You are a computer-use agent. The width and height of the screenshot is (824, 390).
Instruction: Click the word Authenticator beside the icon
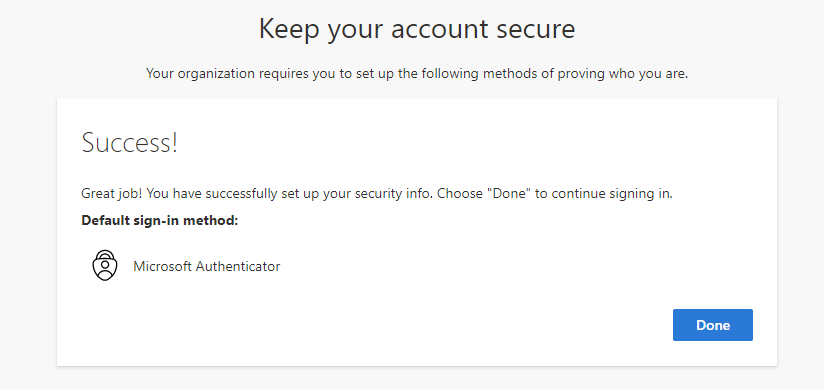coord(238,266)
